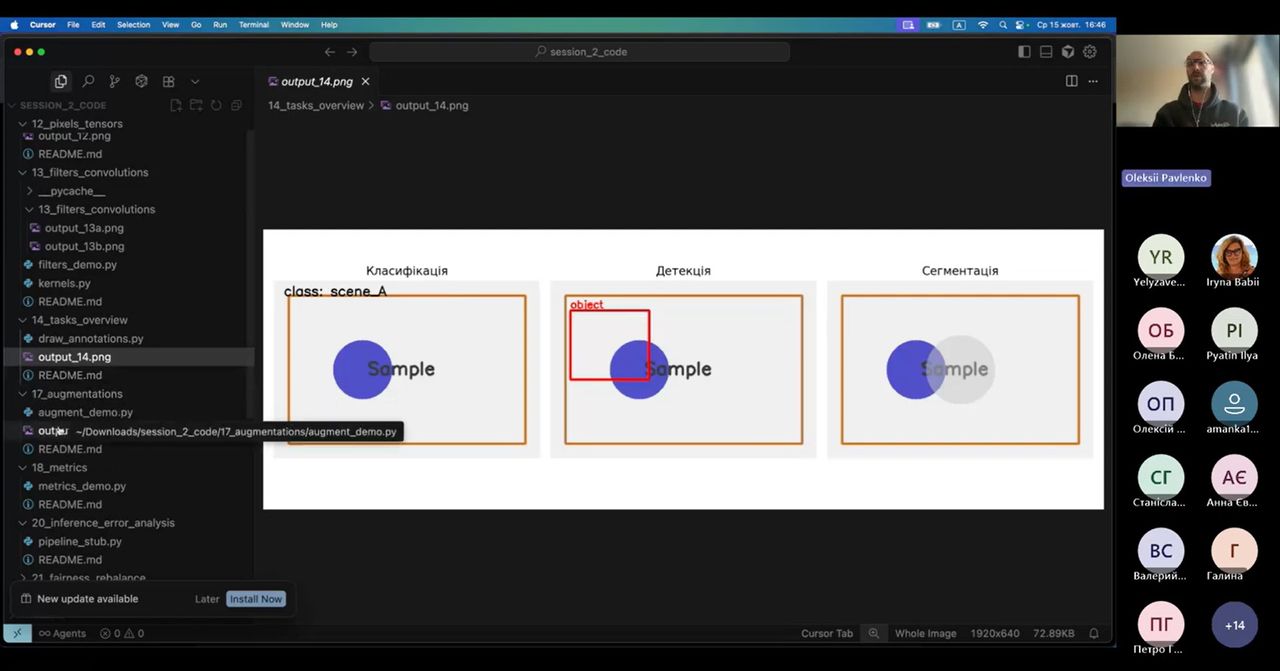Dismiss update with Later button

pyautogui.click(x=207, y=599)
